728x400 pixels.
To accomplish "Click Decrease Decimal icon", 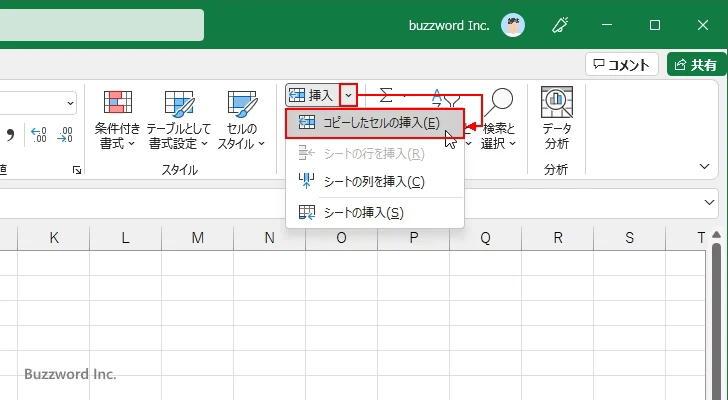I will coord(65,135).
